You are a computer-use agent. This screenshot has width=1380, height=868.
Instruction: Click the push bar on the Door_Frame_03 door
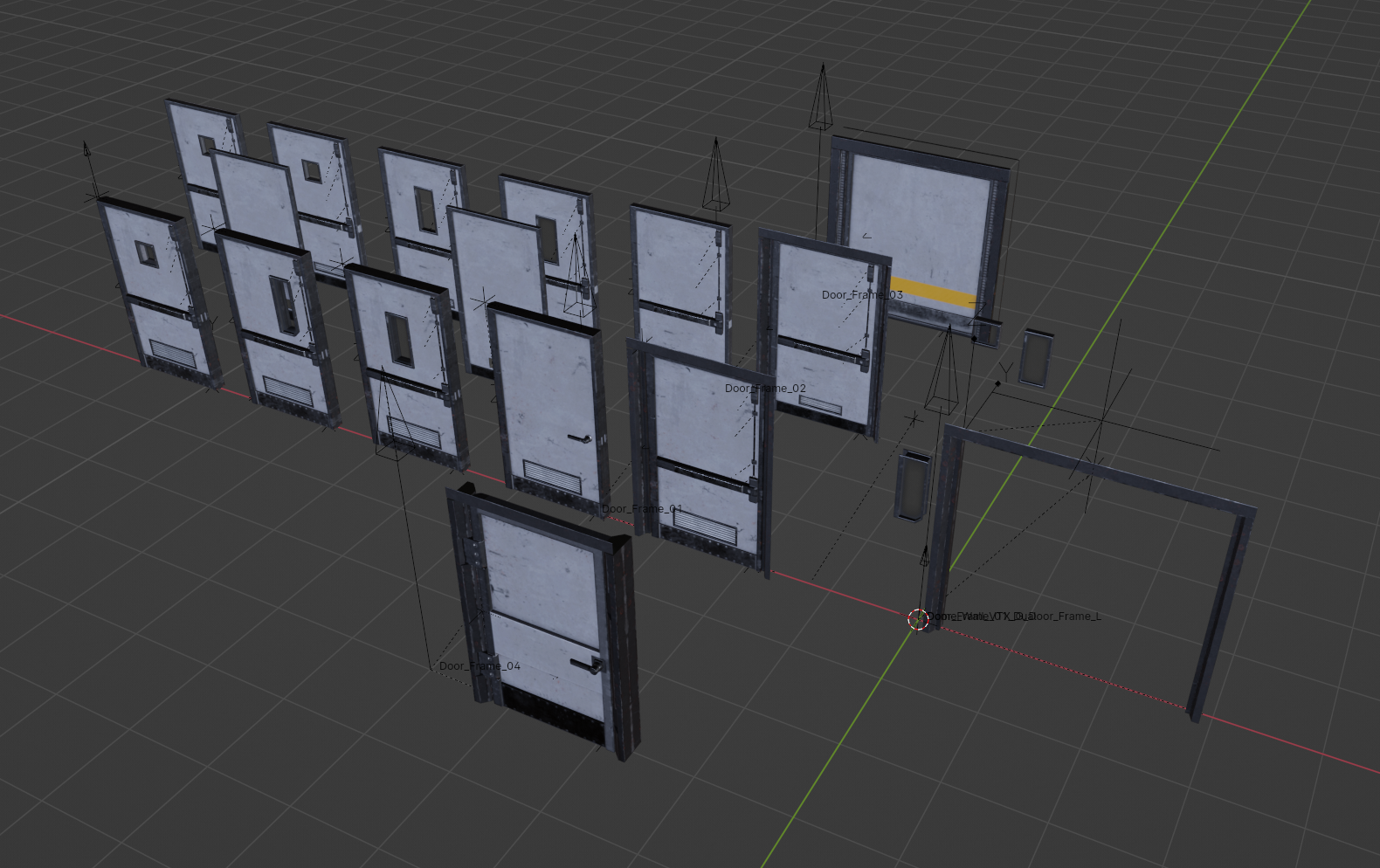pos(819,349)
